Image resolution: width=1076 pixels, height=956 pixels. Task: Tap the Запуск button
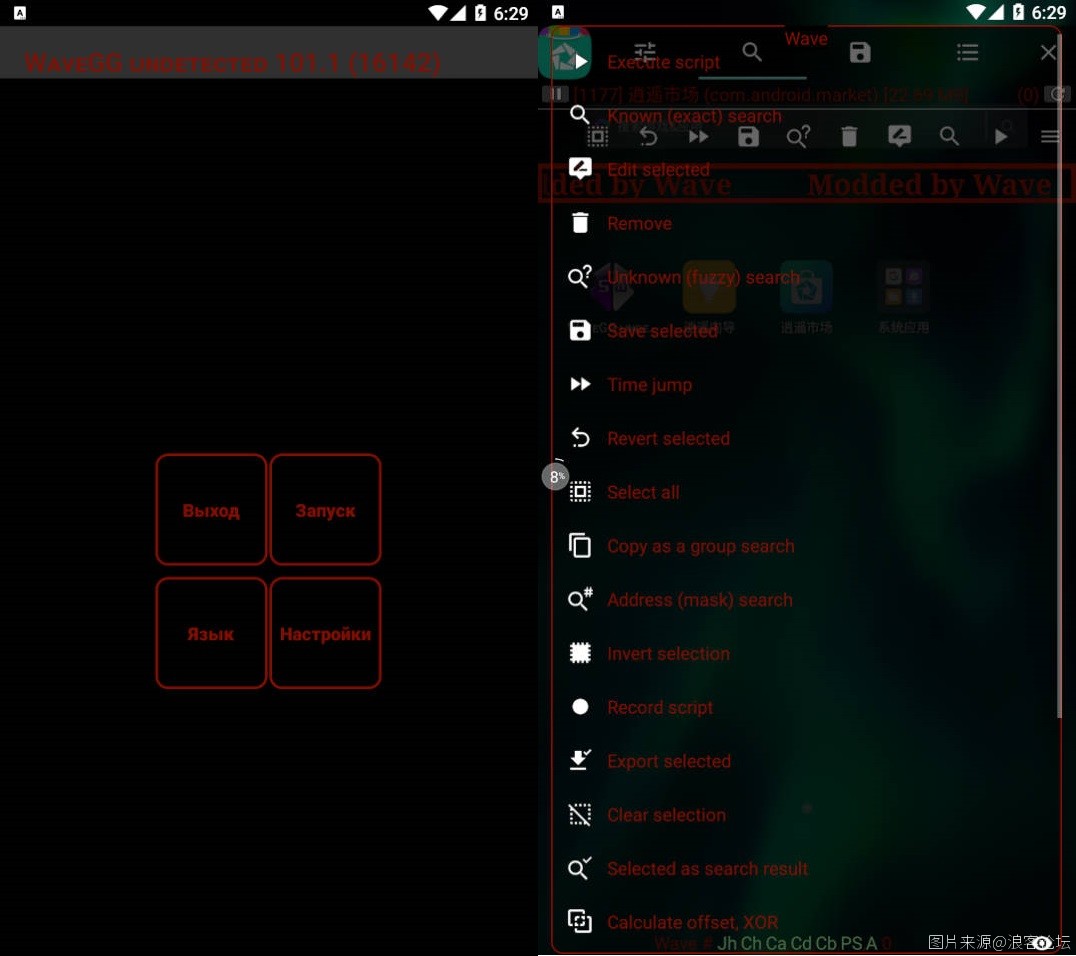[325, 510]
